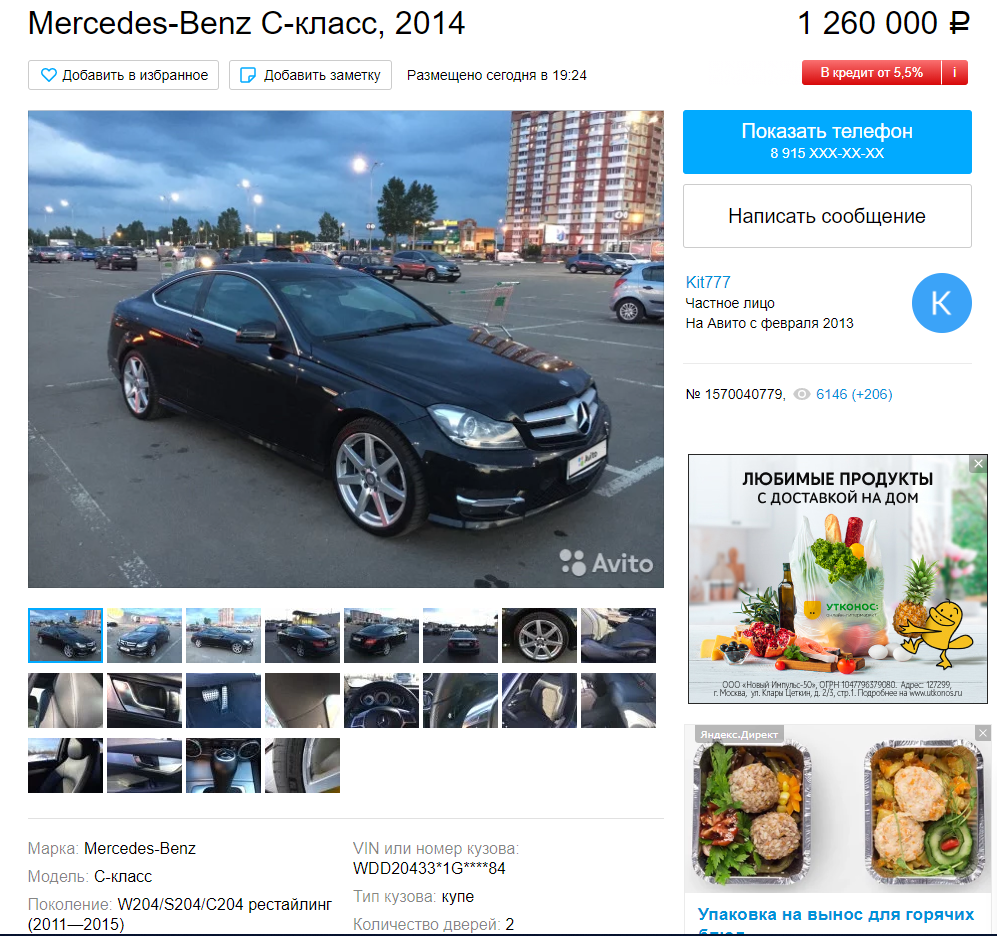
Task: Open the Упаковка на вынос ad link
Action: click(x=835, y=914)
